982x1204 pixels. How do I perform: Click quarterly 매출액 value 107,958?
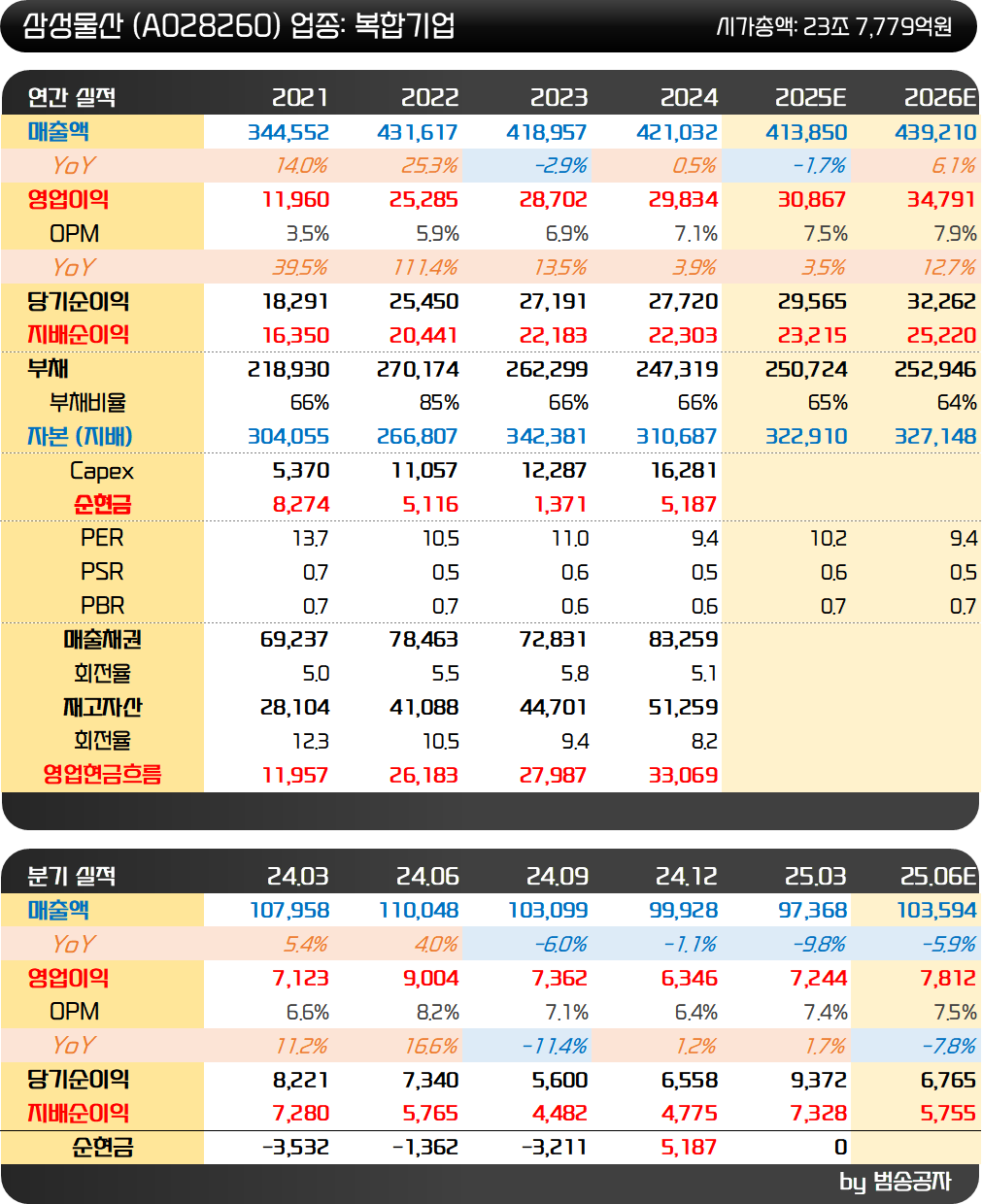289,911
